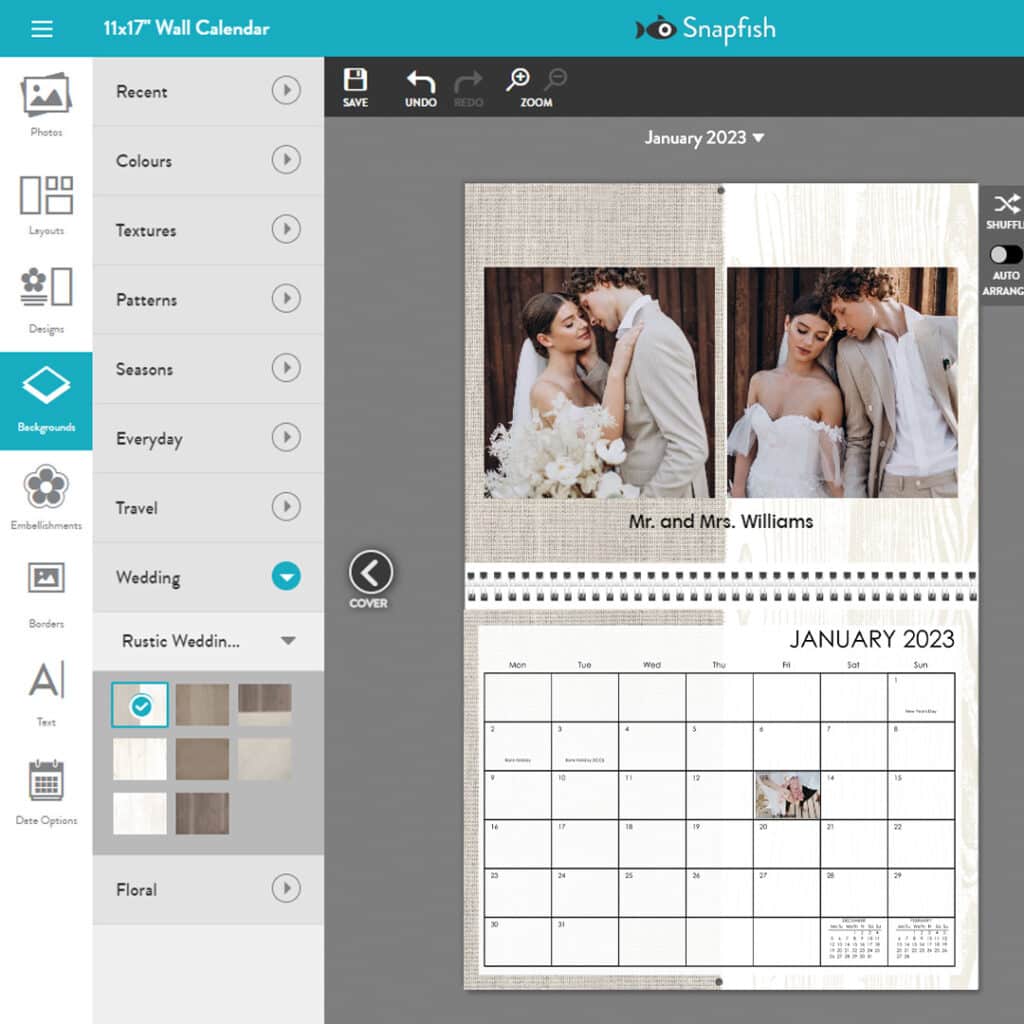The image size is (1024, 1024).
Task: Undo the last change
Action: click(x=420, y=85)
